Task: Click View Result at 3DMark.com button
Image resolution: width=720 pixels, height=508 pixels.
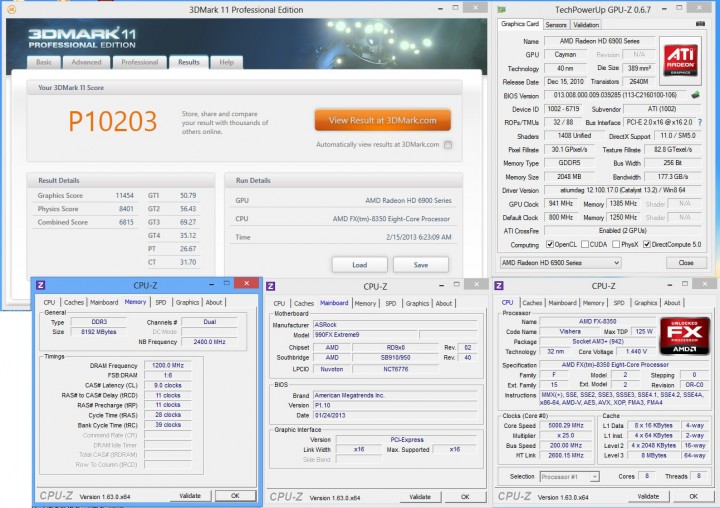Action: click(x=382, y=120)
